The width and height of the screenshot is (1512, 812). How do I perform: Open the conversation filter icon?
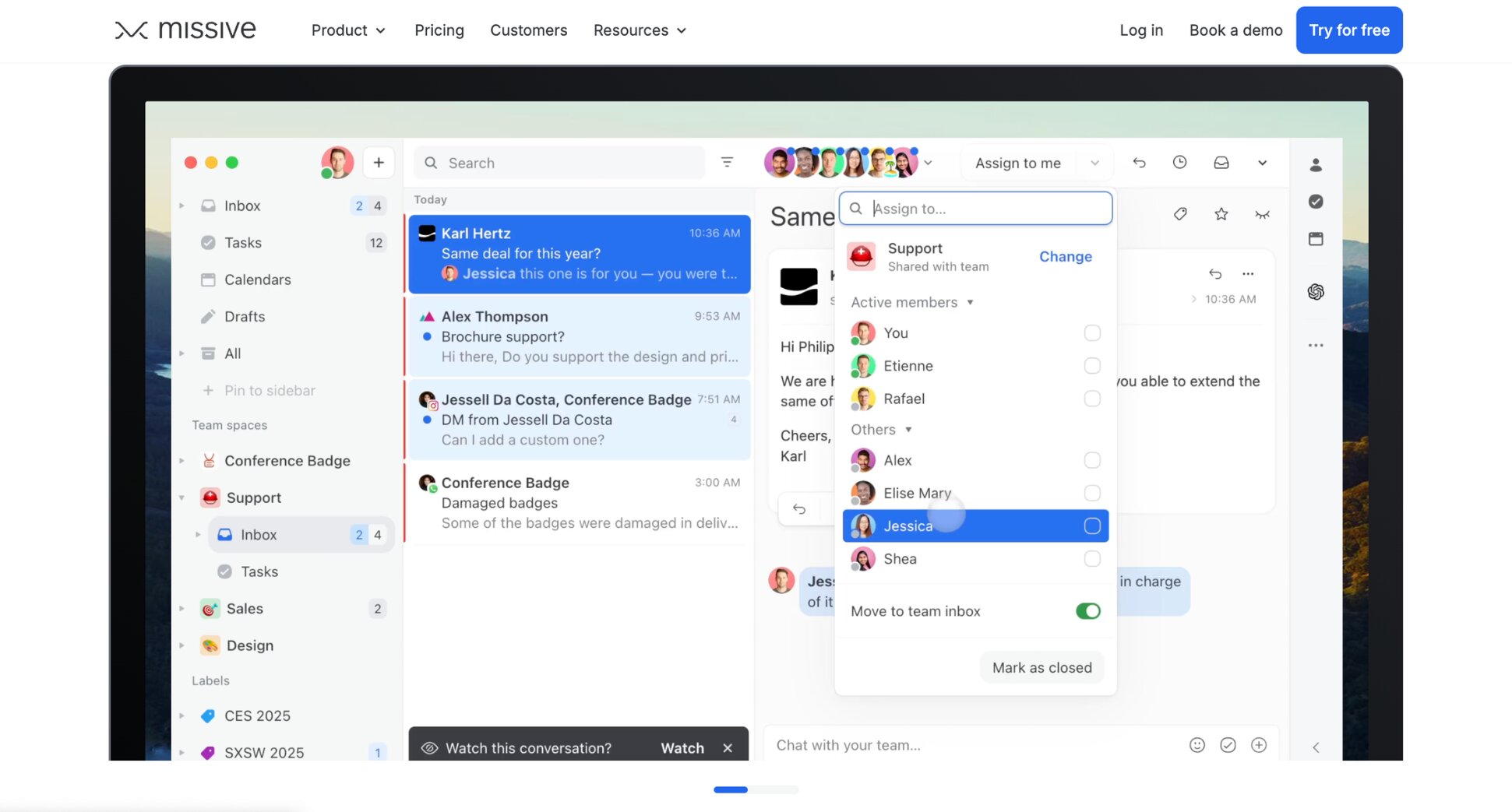(727, 162)
